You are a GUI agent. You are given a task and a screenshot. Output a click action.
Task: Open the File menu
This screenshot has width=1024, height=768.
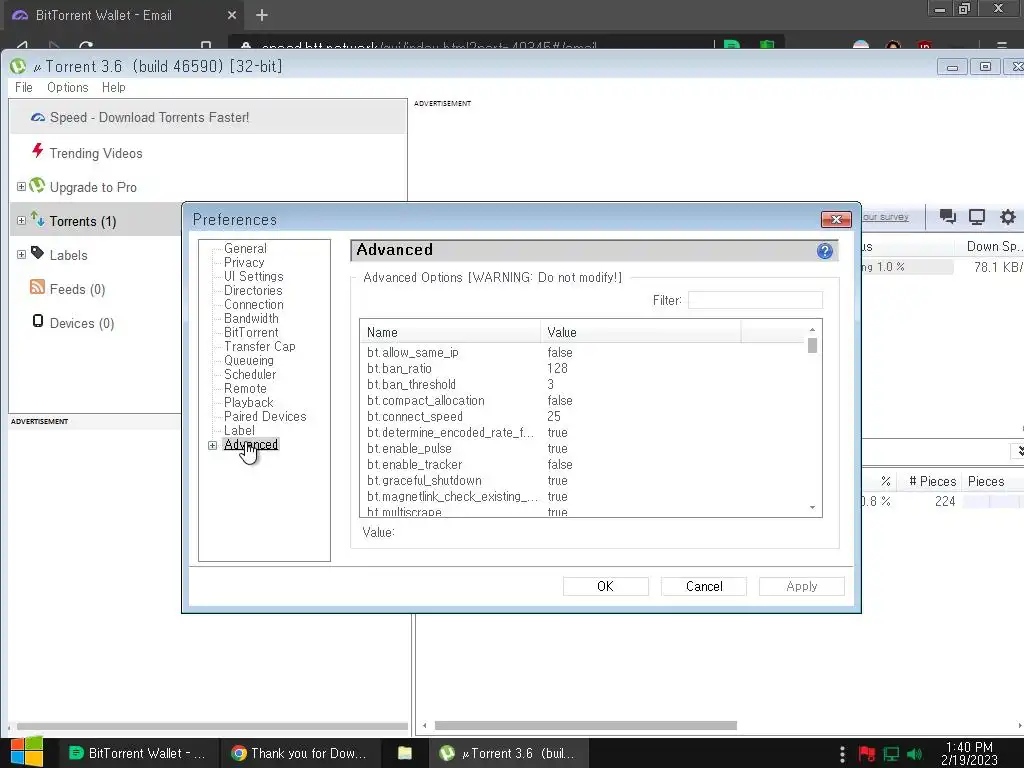(x=24, y=88)
